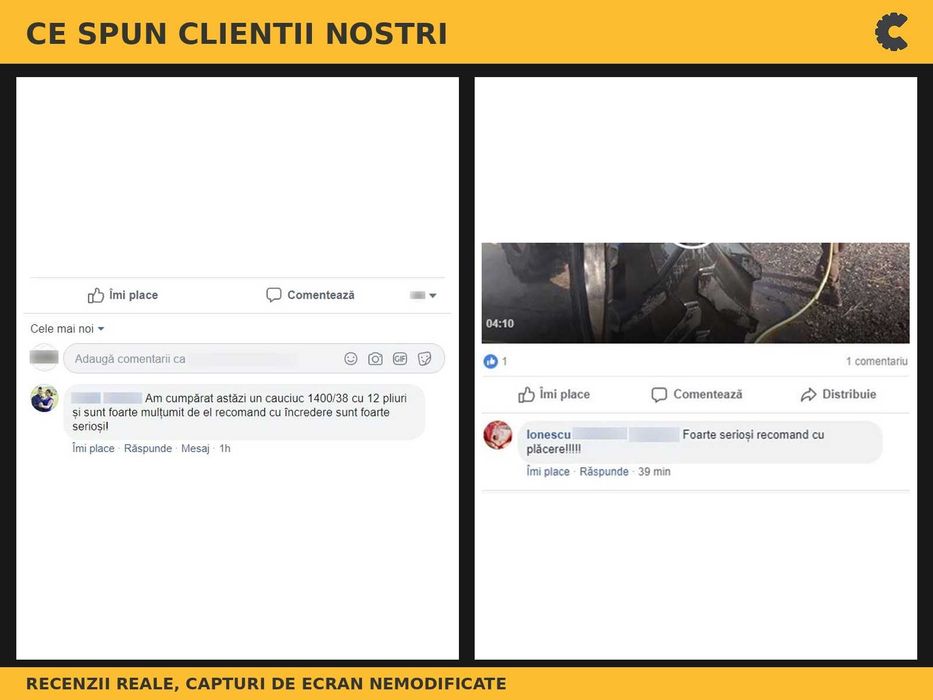
Task: Click the Comentează label in the right post
Action: click(x=708, y=394)
